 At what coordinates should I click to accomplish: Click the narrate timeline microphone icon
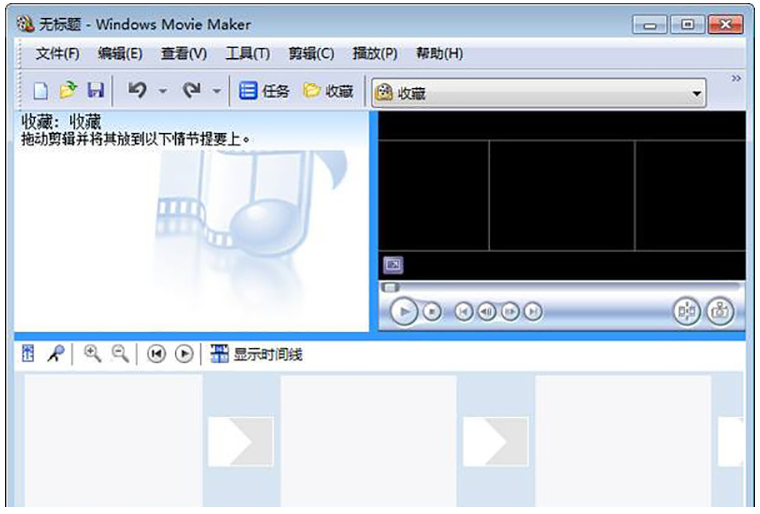click(54, 354)
